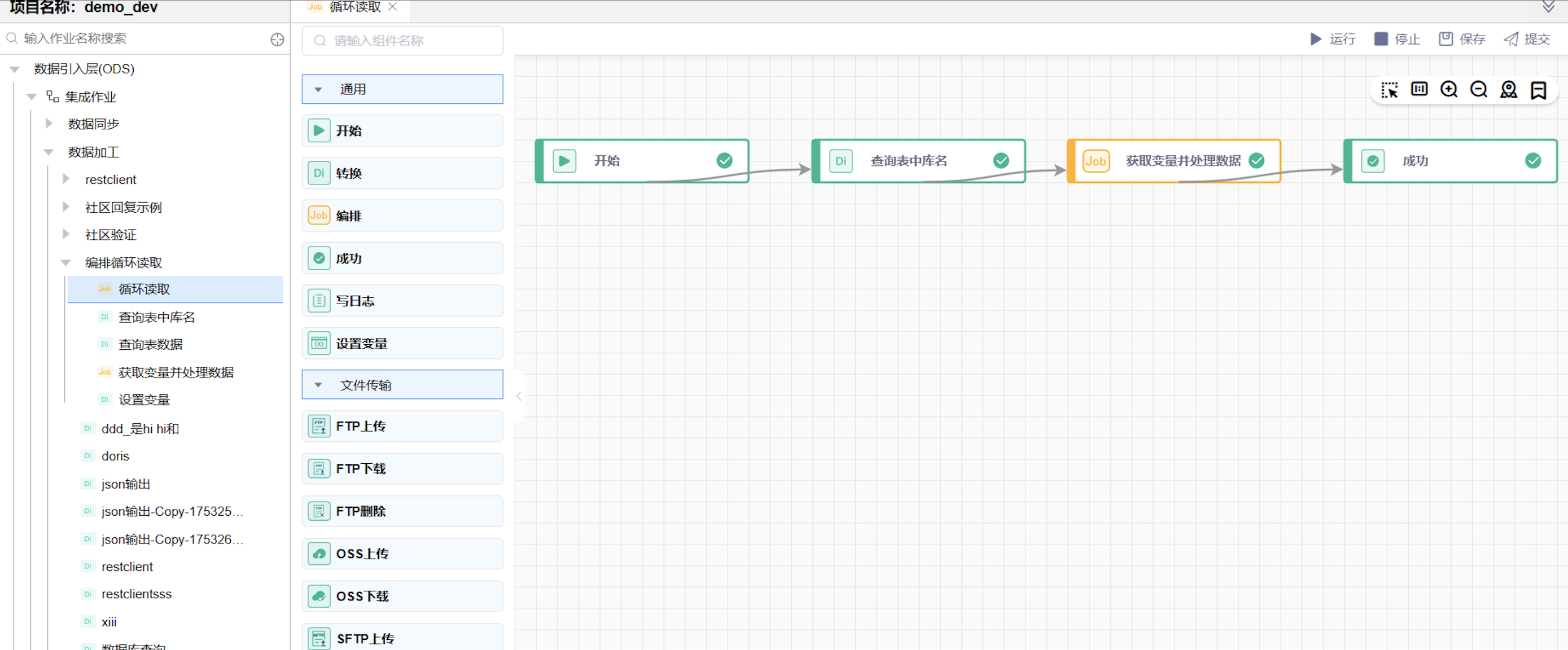Click the zoom out canvas icon
1568x650 pixels.
pos(1478,90)
